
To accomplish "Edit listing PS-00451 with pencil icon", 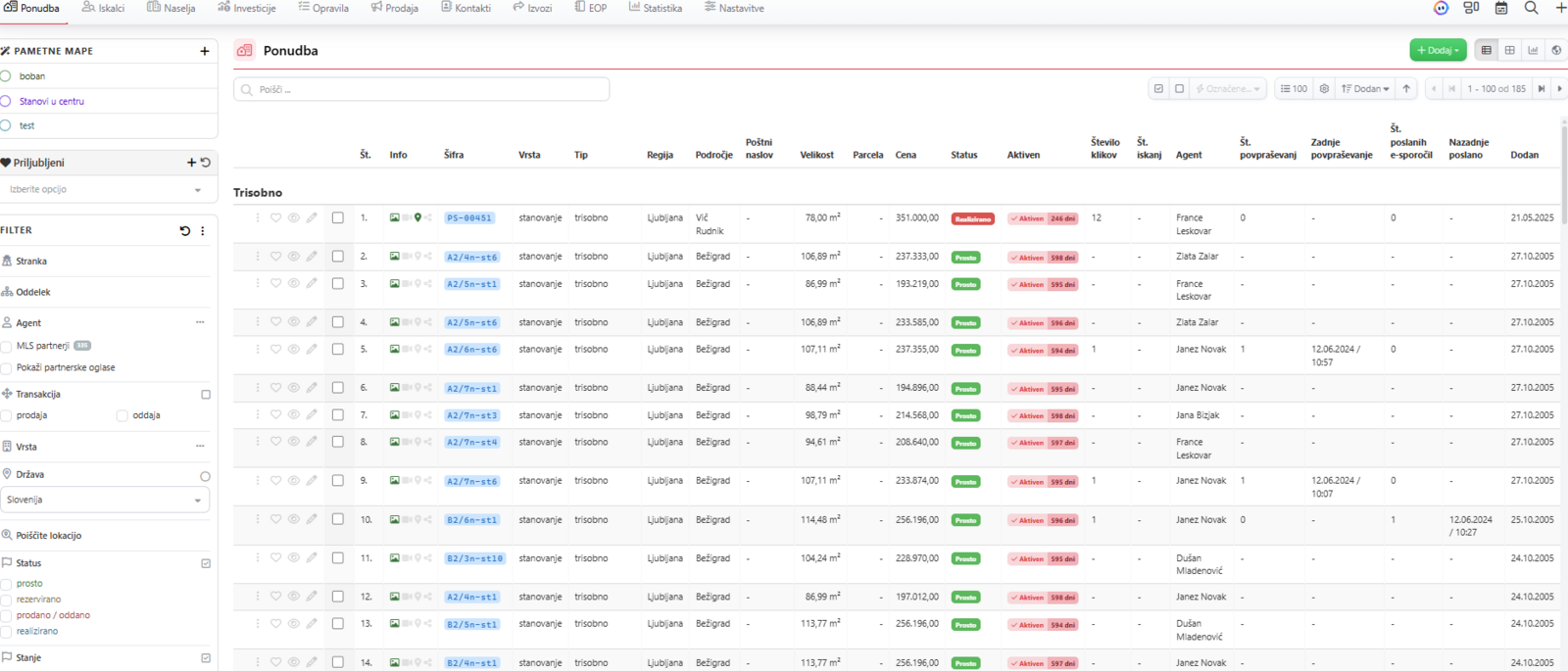I will click(312, 218).
